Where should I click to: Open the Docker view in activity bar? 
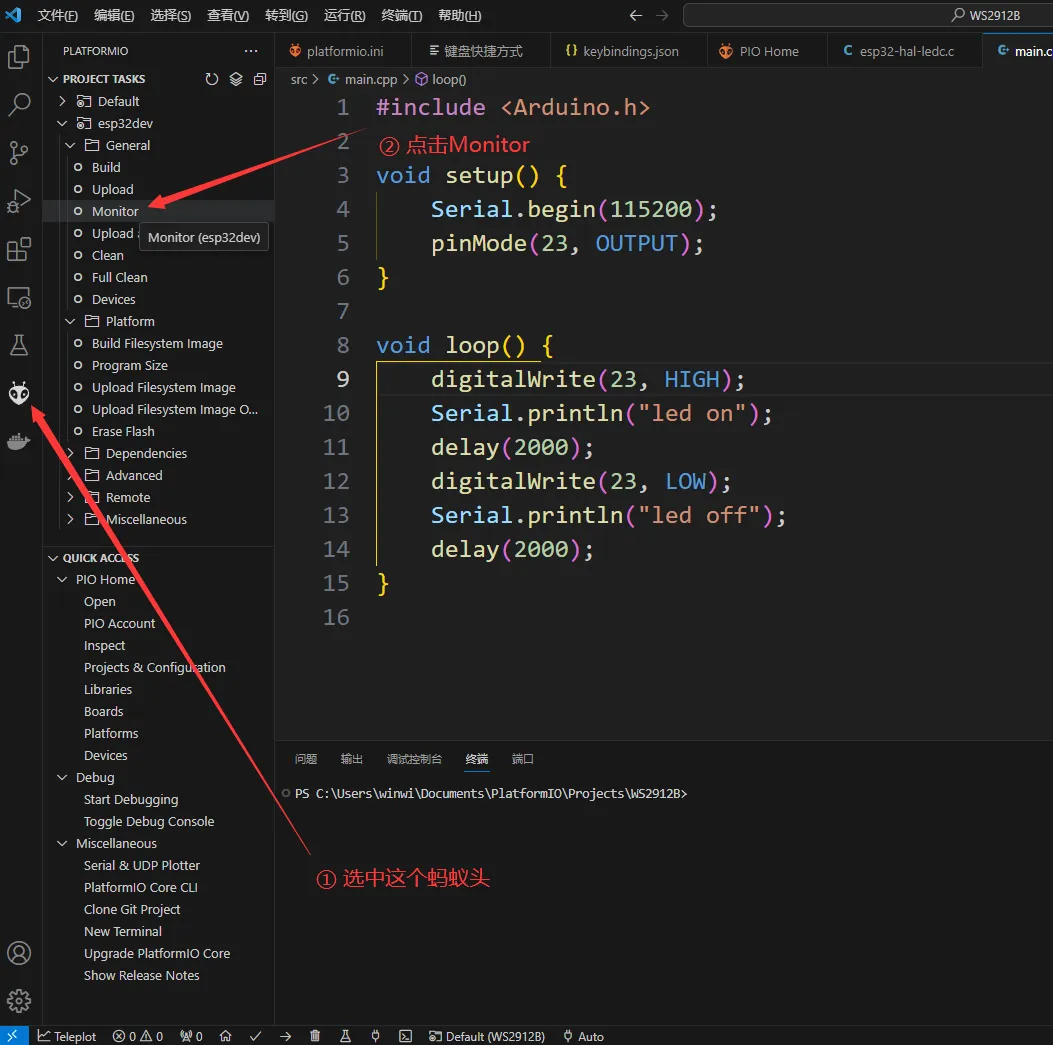19,441
